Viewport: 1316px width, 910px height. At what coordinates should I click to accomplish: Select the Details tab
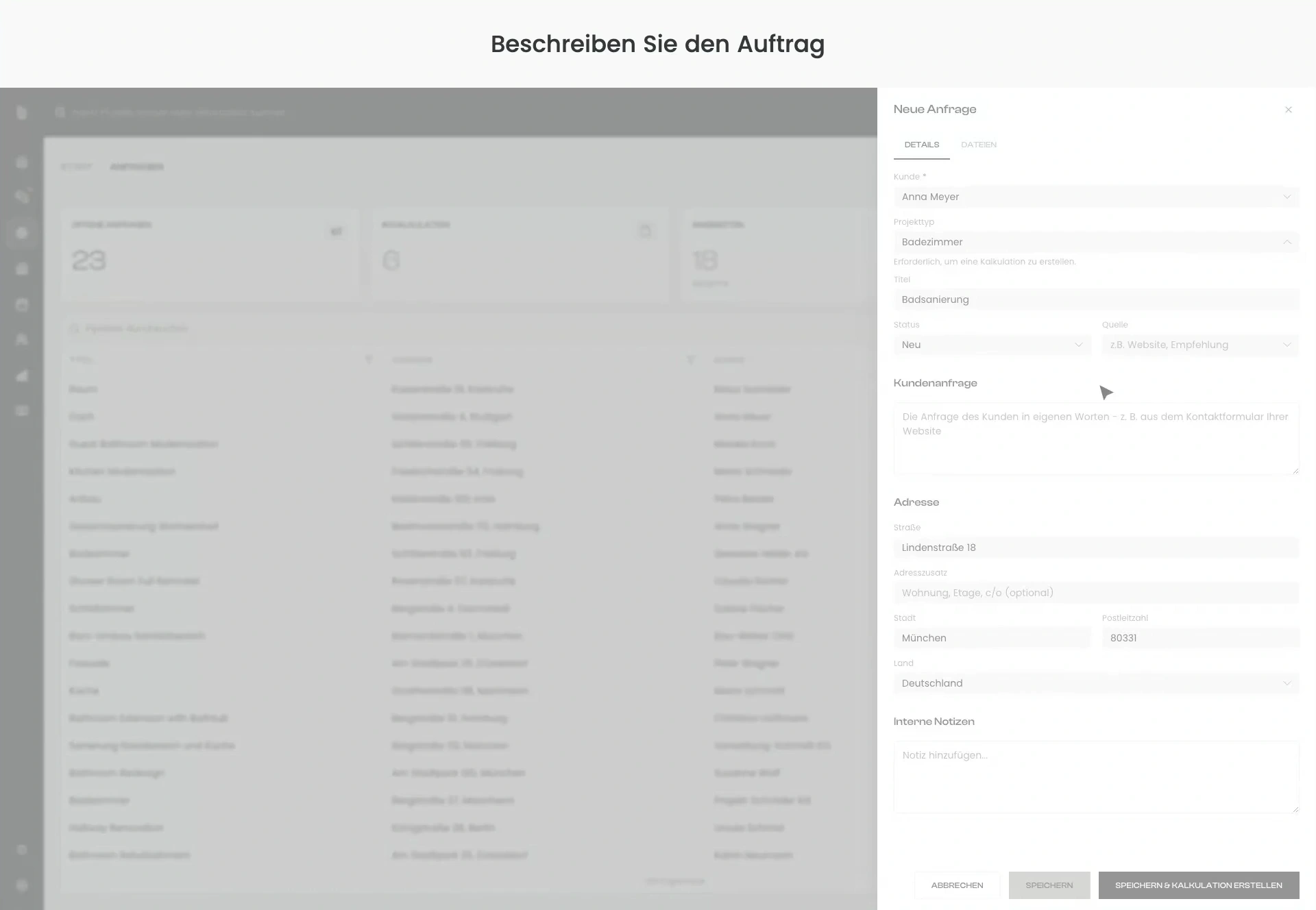coord(922,145)
